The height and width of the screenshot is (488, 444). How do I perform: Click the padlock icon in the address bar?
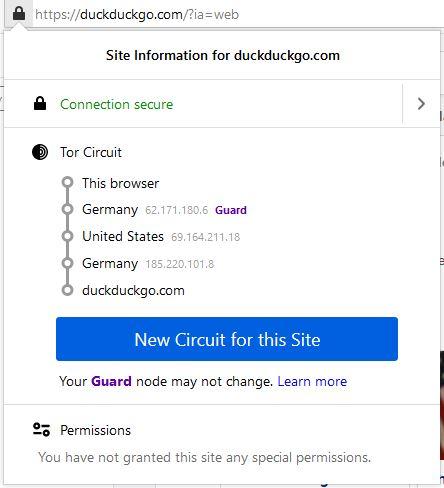(19, 14)
